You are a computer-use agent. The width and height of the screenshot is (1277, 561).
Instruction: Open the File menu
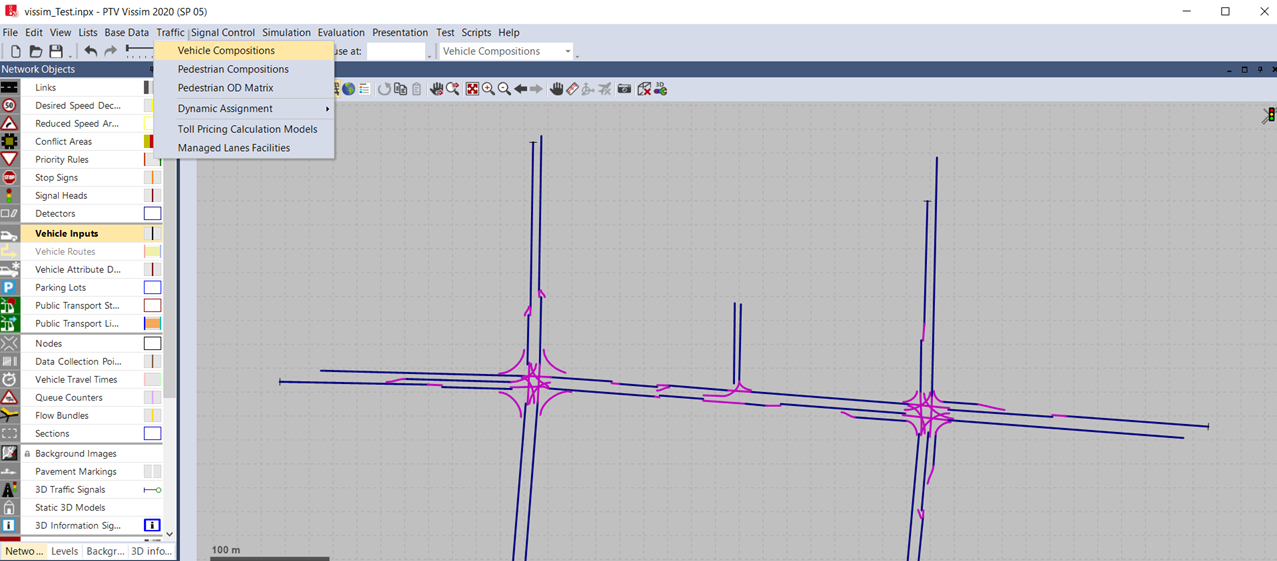[x=10, y=33]
